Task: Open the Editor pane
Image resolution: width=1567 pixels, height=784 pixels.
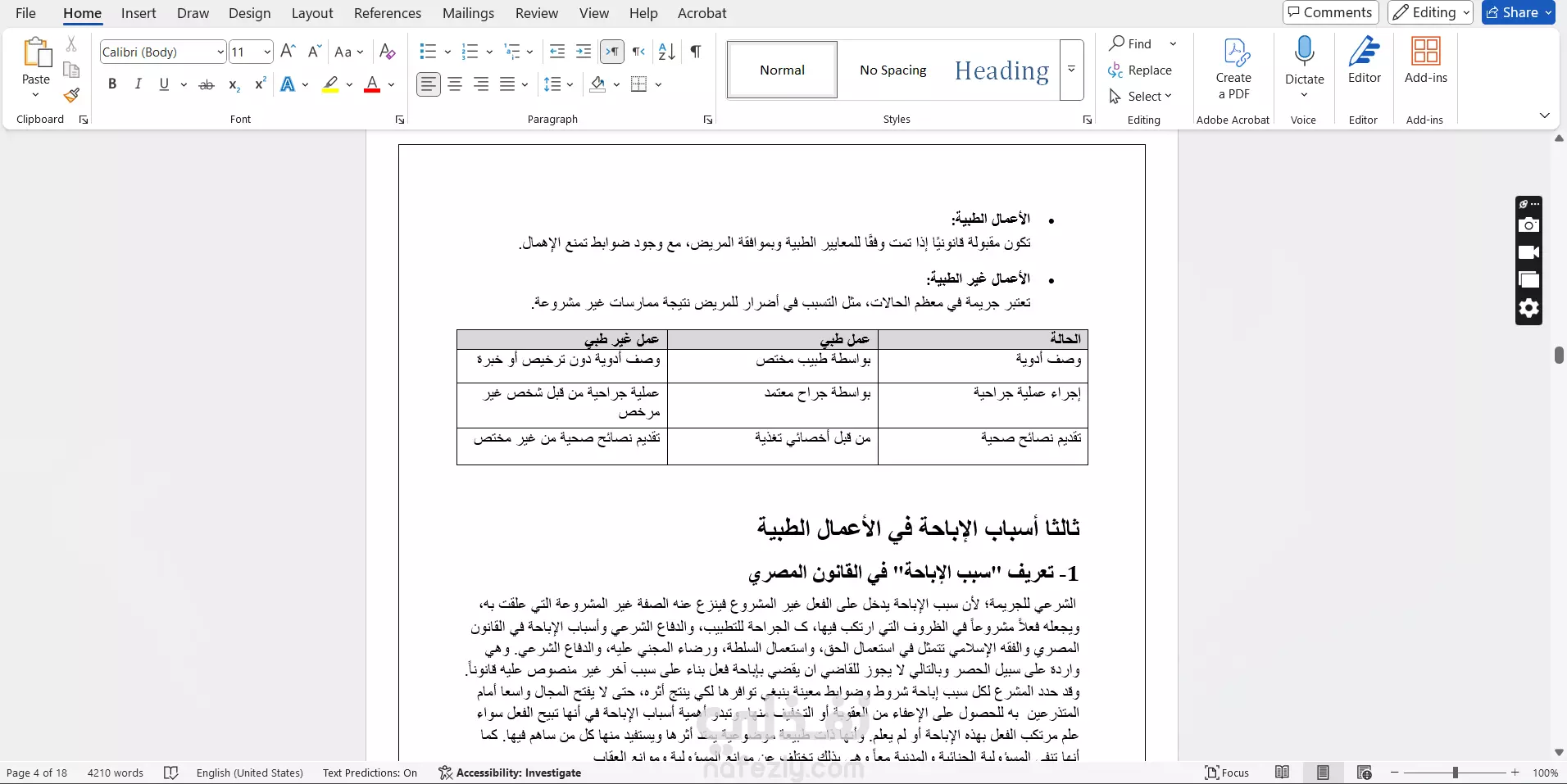Action: [x=1365, y=60]
